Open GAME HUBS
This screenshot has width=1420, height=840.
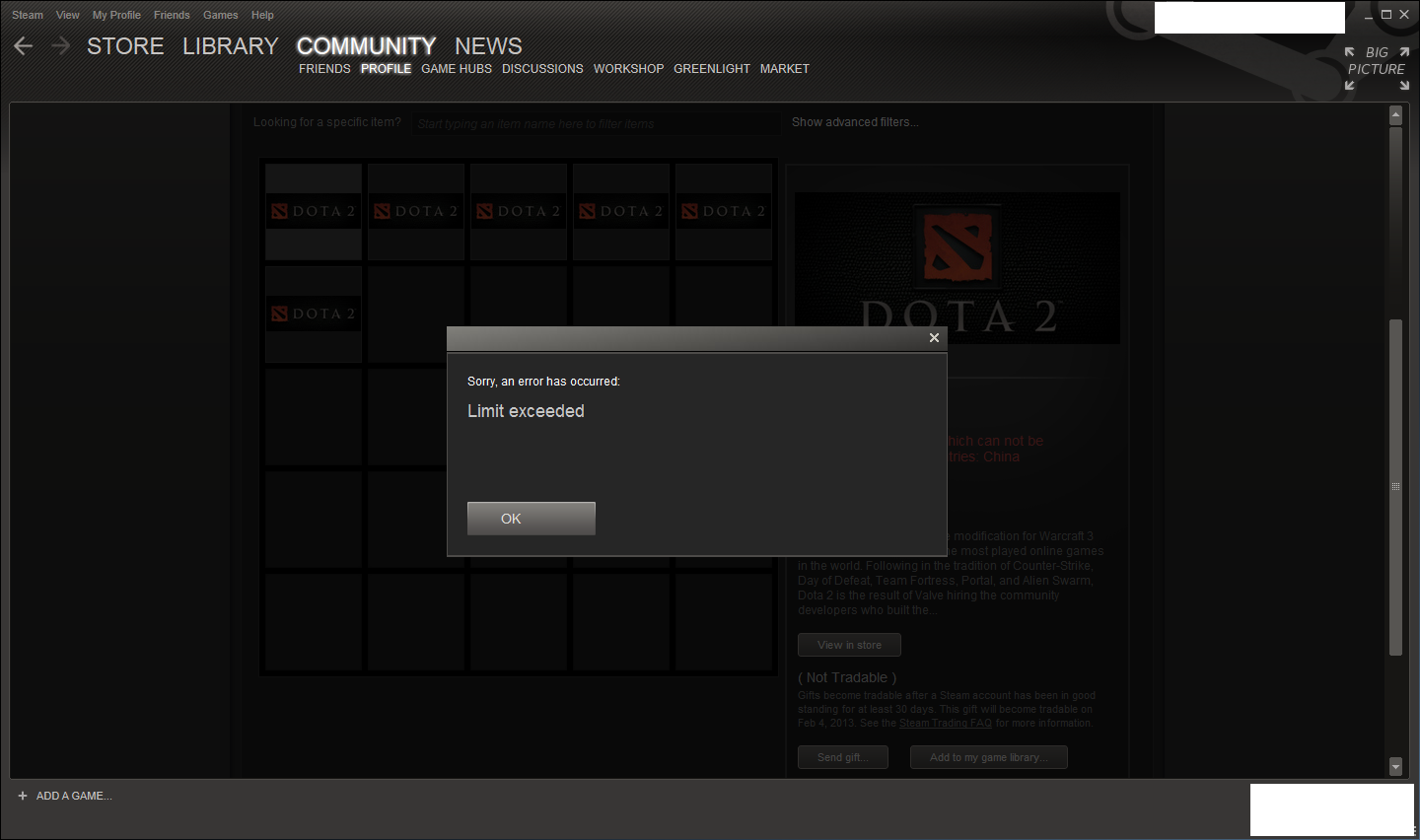coord(457,69)
